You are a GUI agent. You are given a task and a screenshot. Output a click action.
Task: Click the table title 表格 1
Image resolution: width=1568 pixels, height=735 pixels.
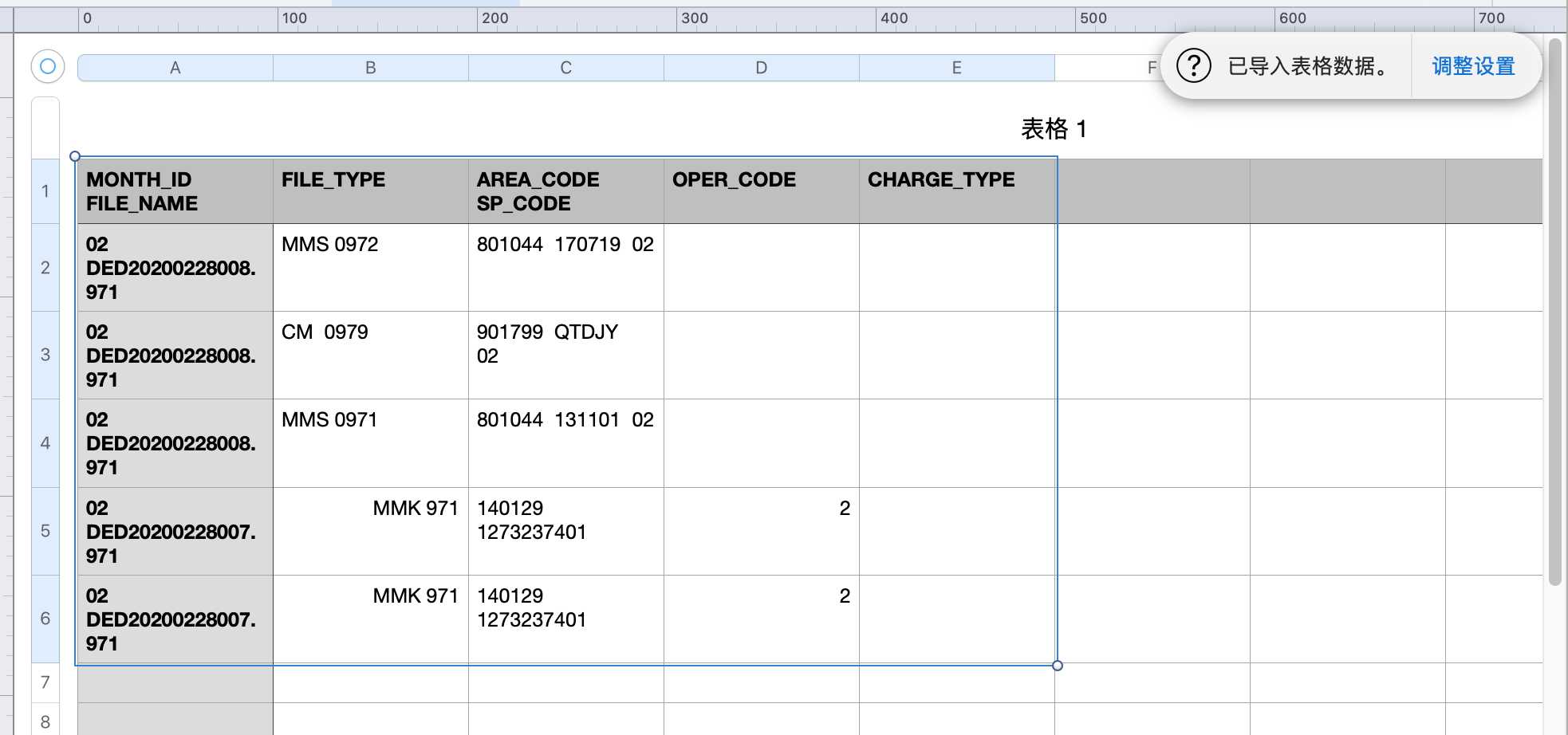(x=1054, y=128)
